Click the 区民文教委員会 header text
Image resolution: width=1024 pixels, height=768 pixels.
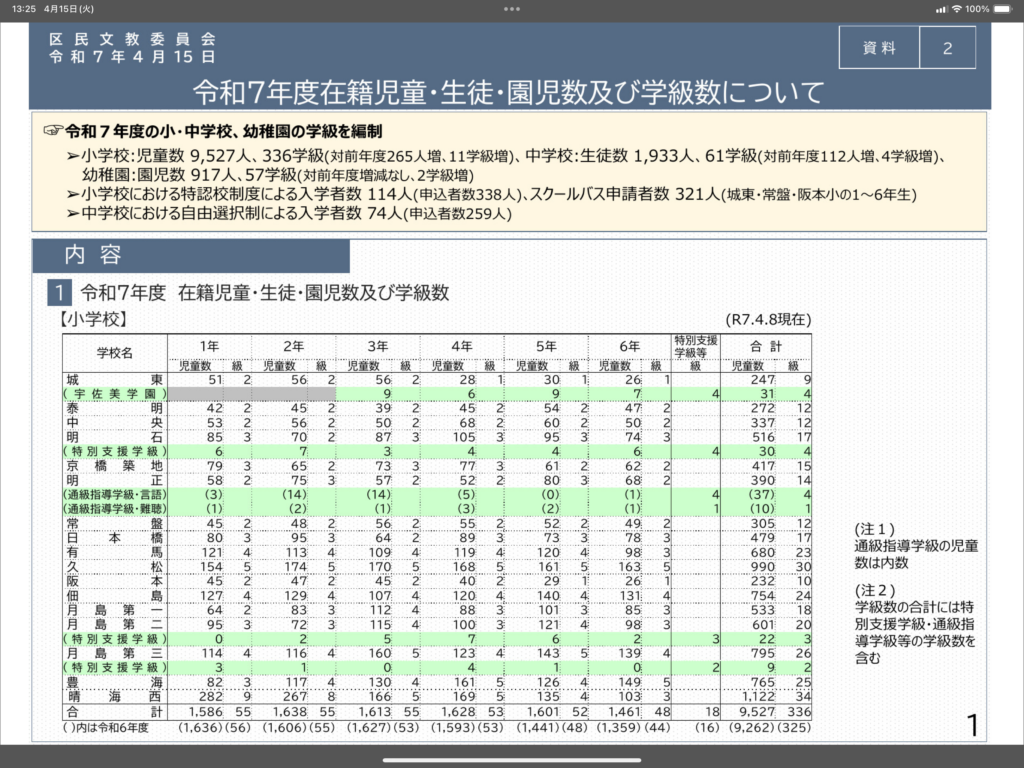[133, 39]
